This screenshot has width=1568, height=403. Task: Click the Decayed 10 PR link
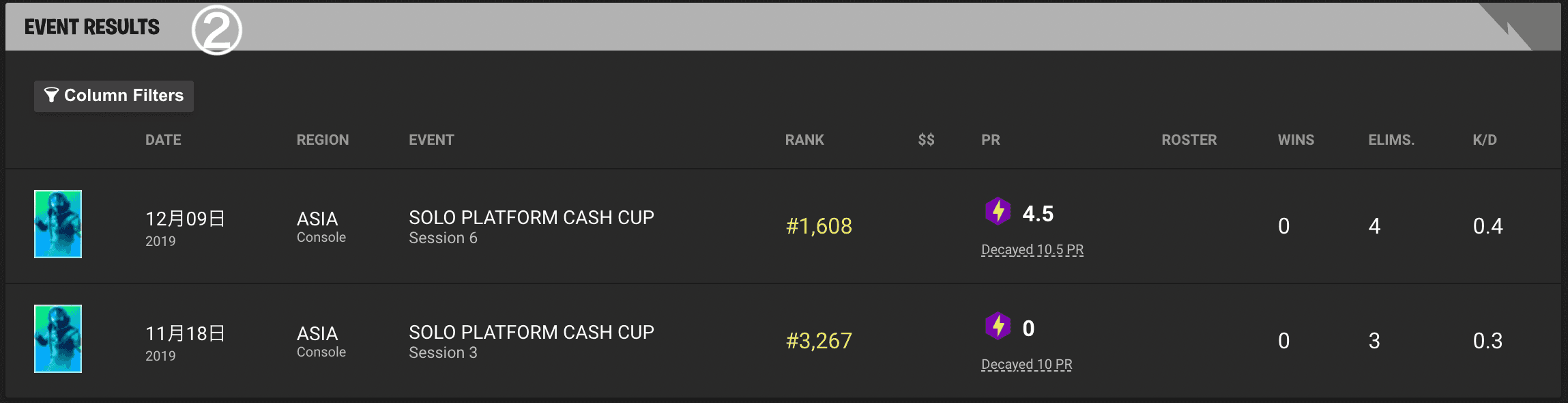tap(1027, 365)
